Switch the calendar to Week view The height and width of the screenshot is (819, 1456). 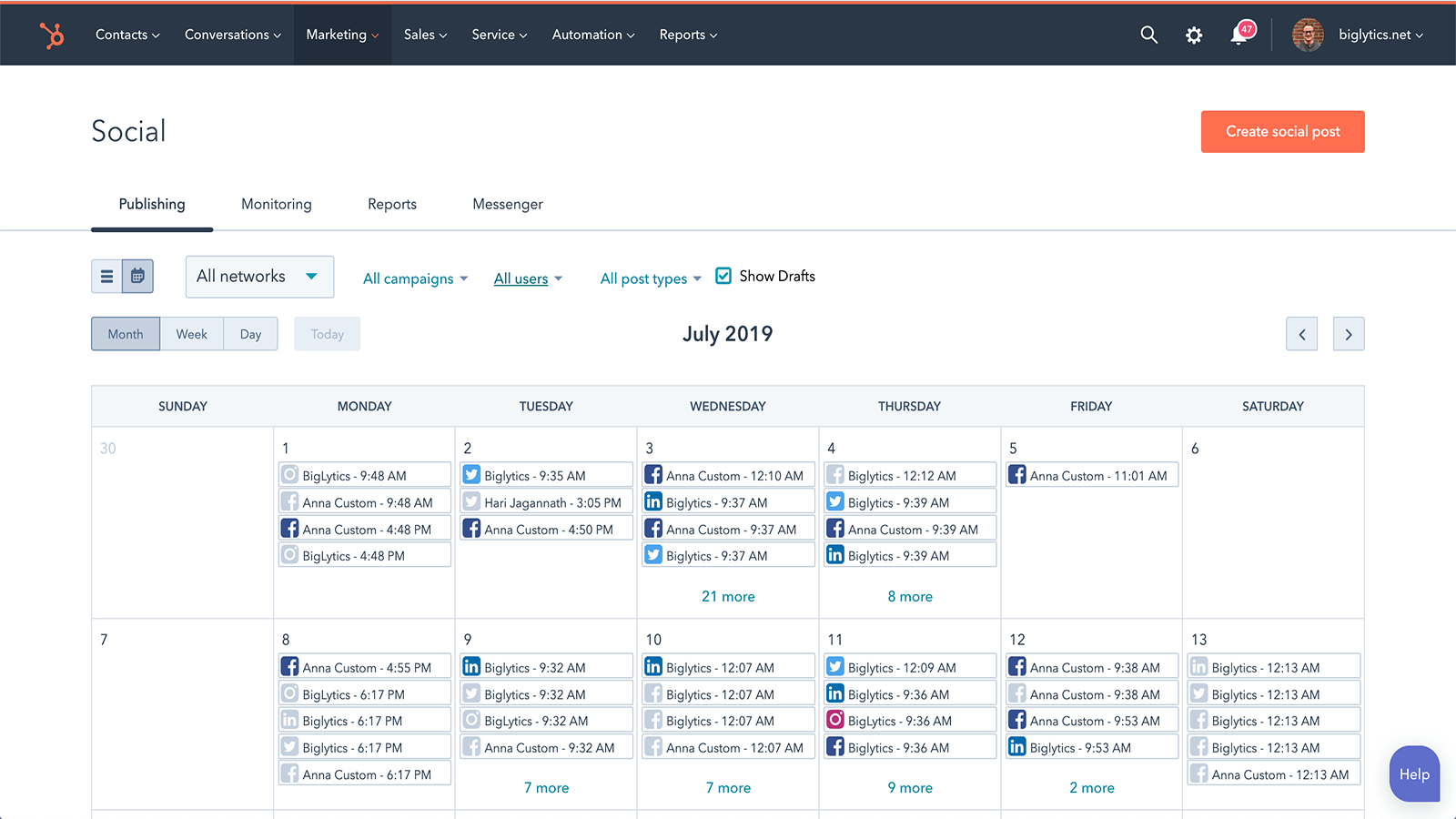[x=191, y=334]
